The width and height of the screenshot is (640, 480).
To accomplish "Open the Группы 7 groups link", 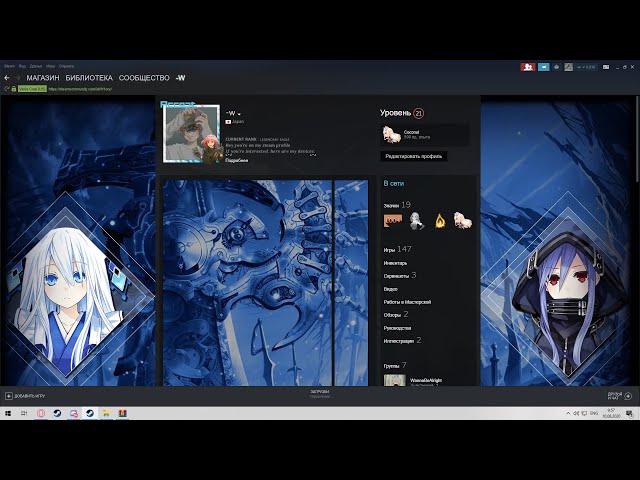I will click(395, 365).
